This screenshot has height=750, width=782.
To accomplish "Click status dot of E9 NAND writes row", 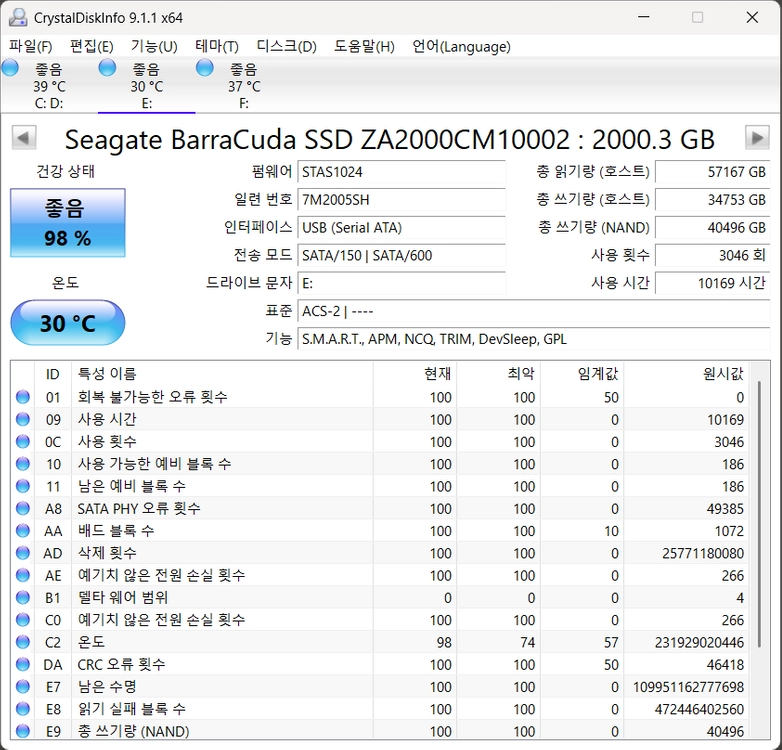I will [x=23, y=731].
